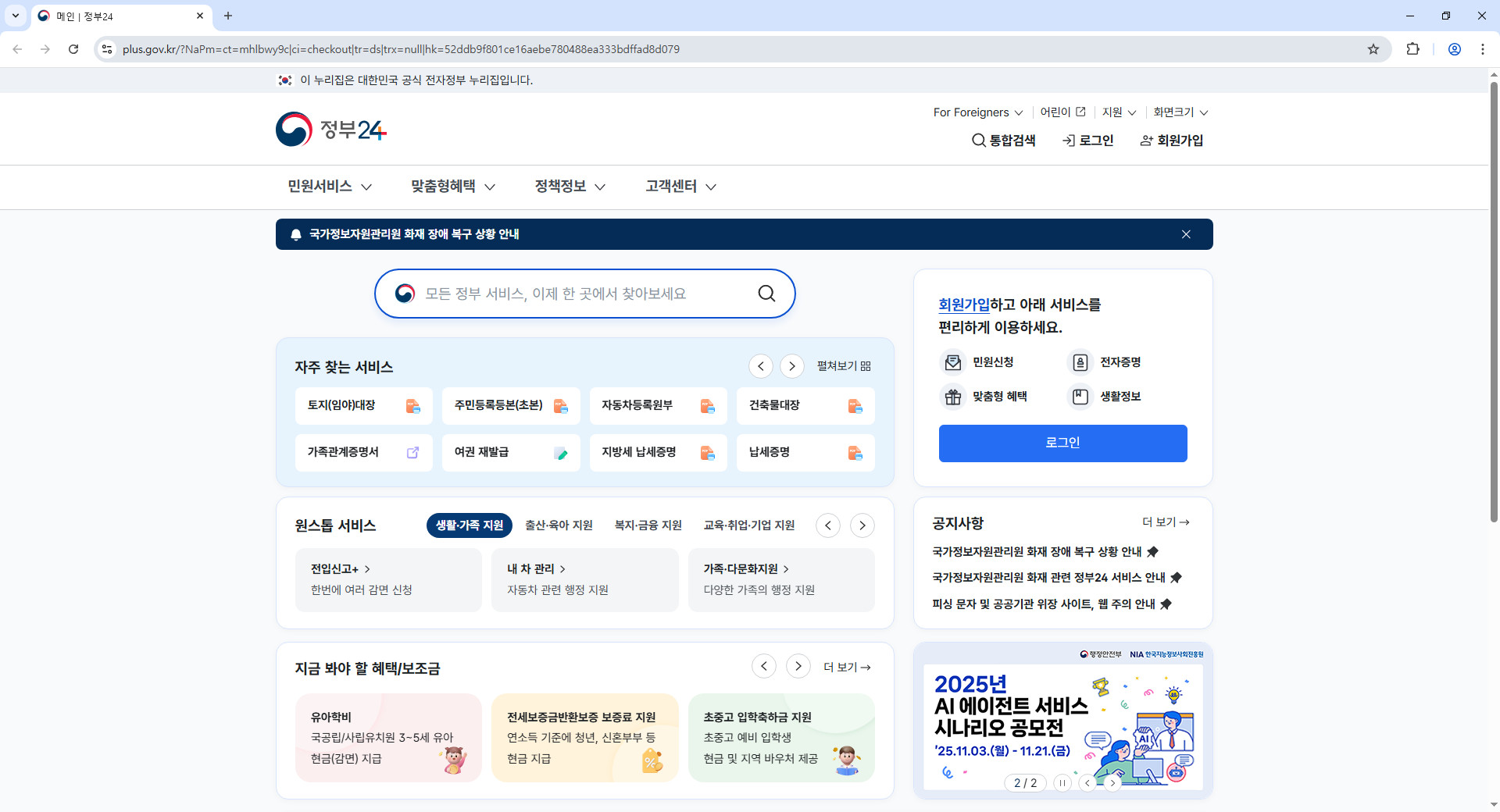Show previous 혜택/보조금 cards

(764, 666)
